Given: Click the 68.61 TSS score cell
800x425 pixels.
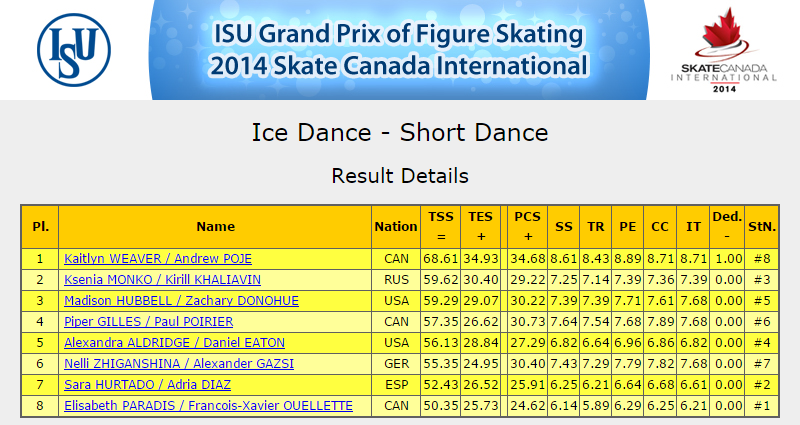Looking at the screenshot, I should 441,259.
